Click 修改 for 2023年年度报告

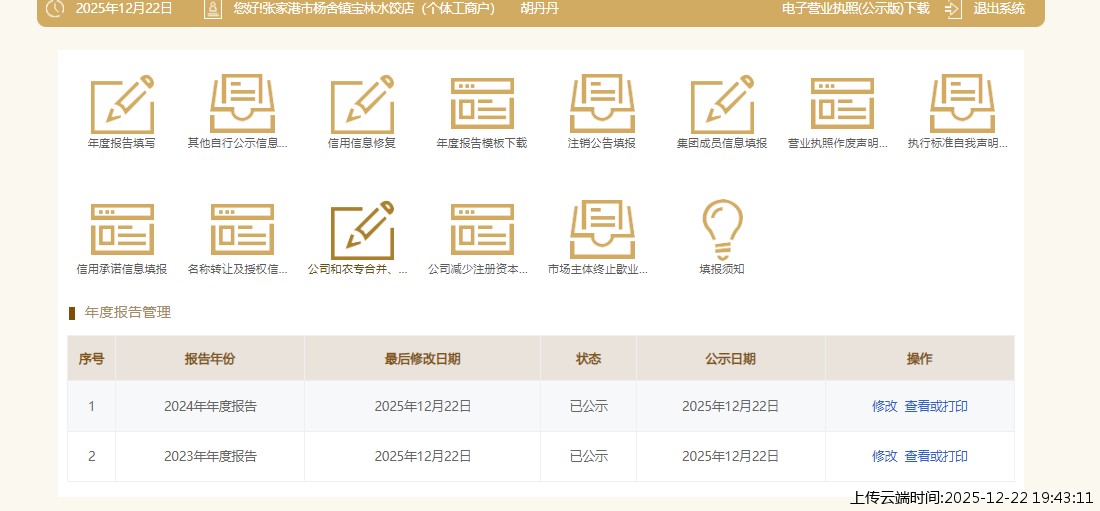pyautogui.click(x=884, y=456)
